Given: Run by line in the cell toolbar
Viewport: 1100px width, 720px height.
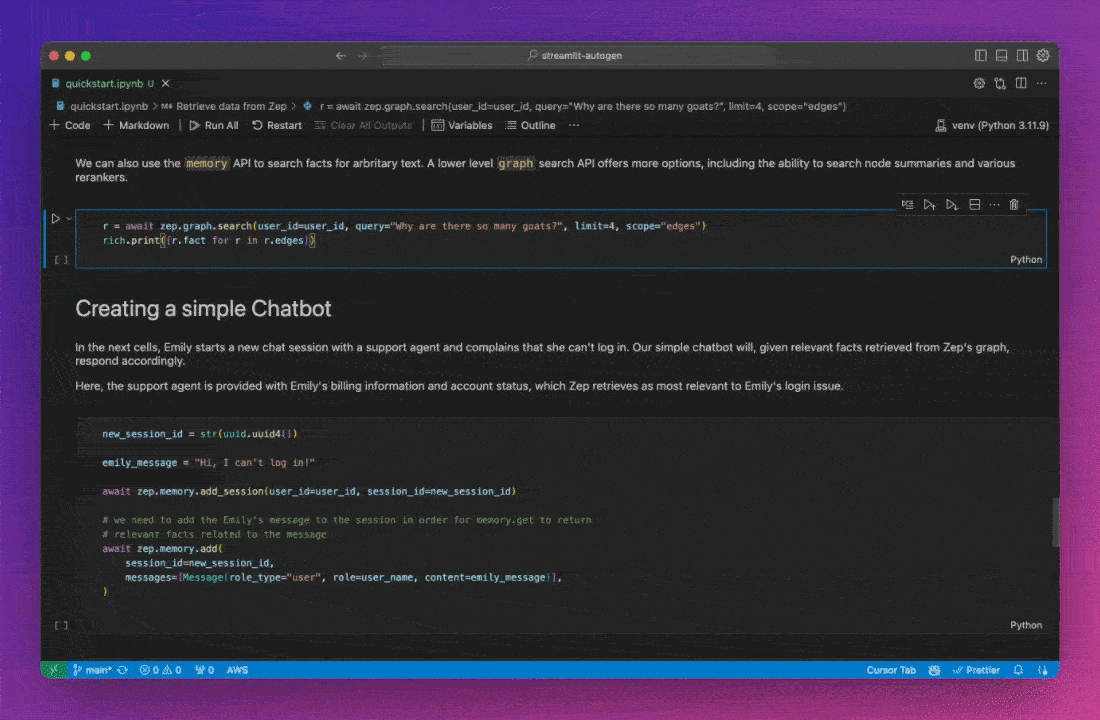Looking at the screenshot, I should [x=907, y=205].
